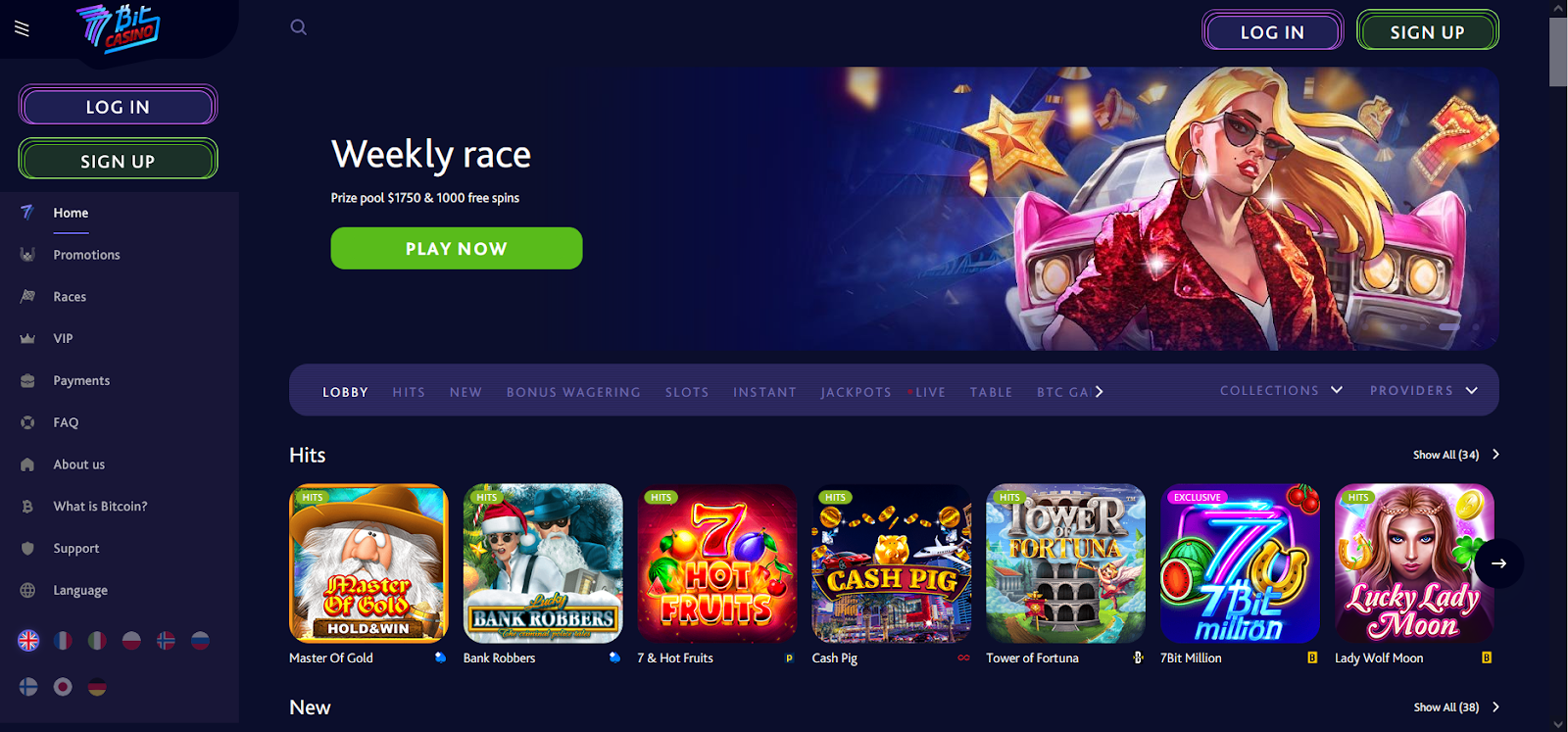Image resolution: width=1568 pixels, height=732 pixels.
Task: Open the Cash Pig game thumbnail
Action: pyautogui.click(x=892, y=563)
